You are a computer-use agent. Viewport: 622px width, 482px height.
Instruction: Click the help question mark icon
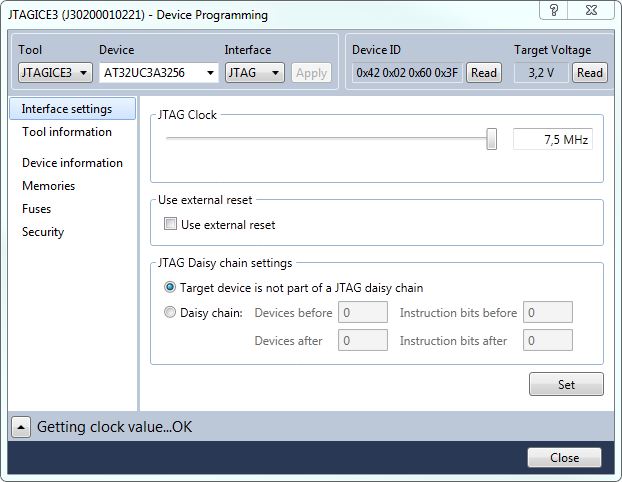[x=554, y=10]
